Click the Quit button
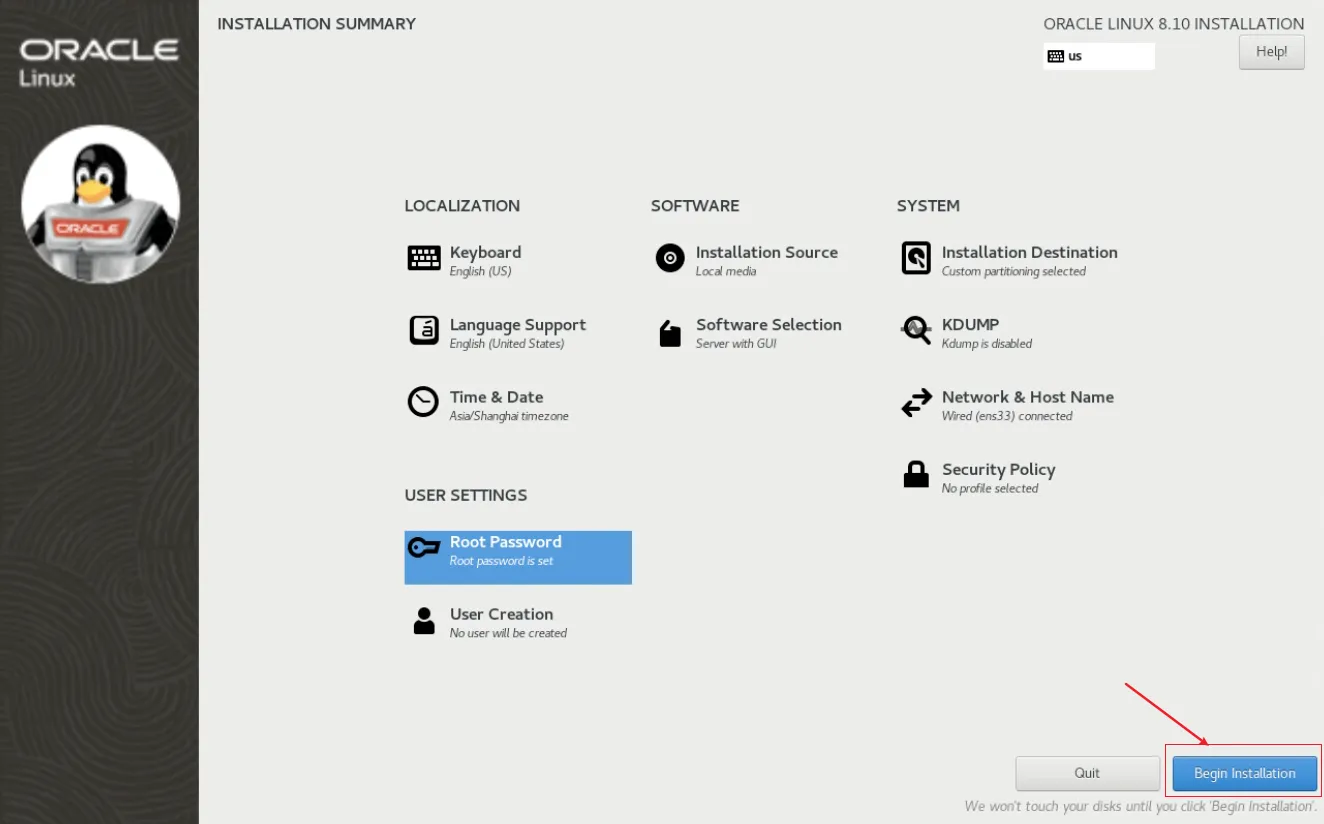Viewport: 1324px width, 824px height. tap(1087, 772)
